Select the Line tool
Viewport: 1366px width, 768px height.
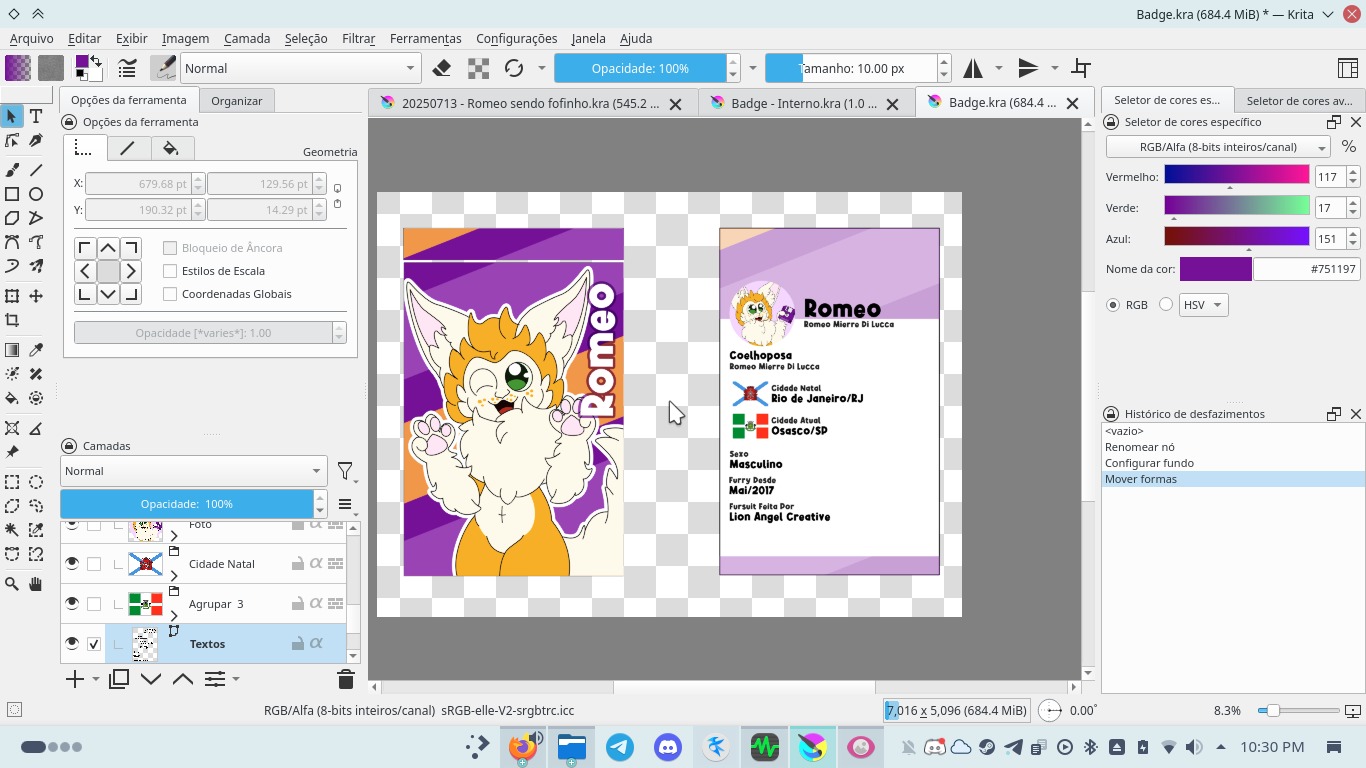[x=36, y=170]
